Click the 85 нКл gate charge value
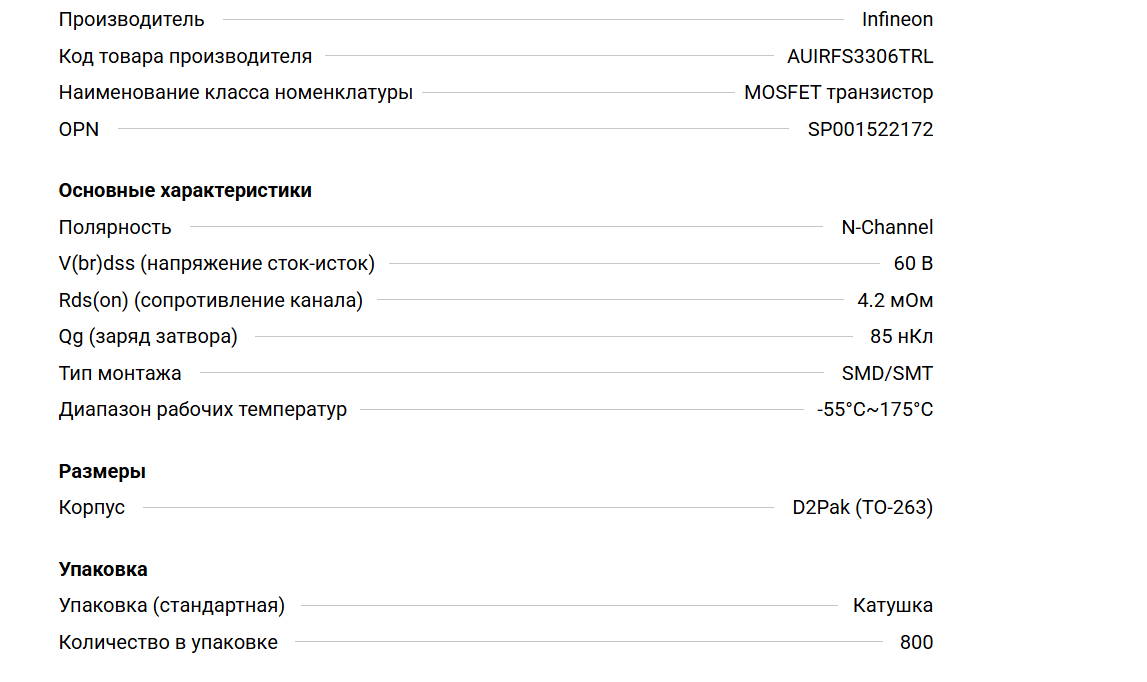 click(901, 337)
